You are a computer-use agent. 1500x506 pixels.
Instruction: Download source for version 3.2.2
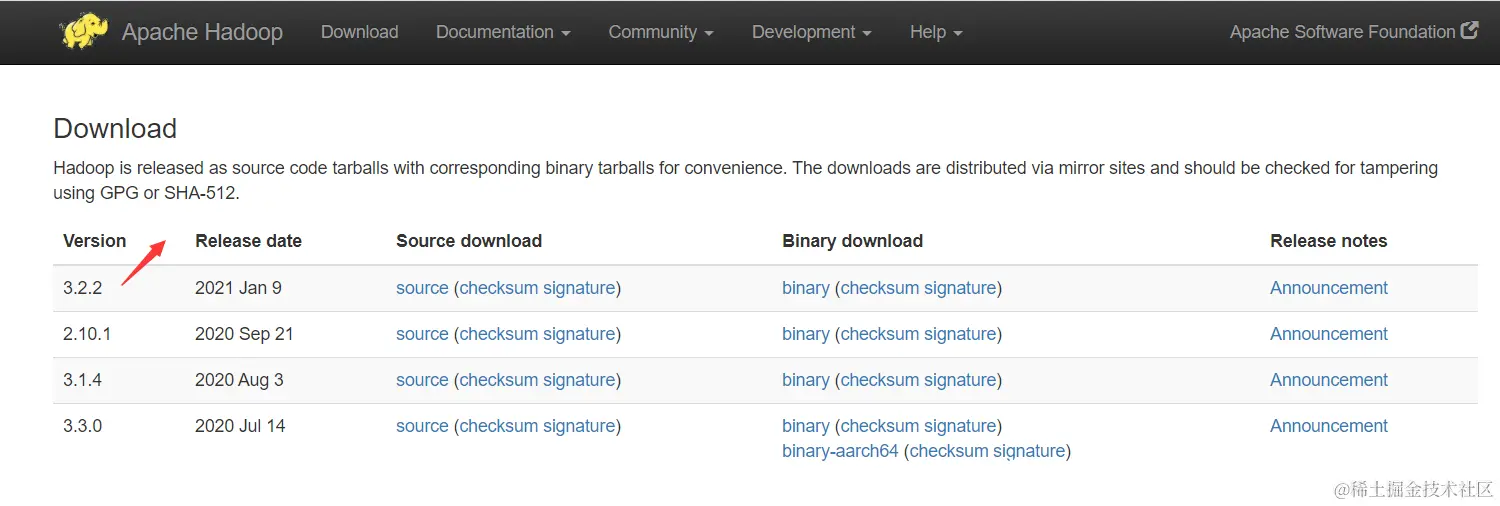click(422, 288)
